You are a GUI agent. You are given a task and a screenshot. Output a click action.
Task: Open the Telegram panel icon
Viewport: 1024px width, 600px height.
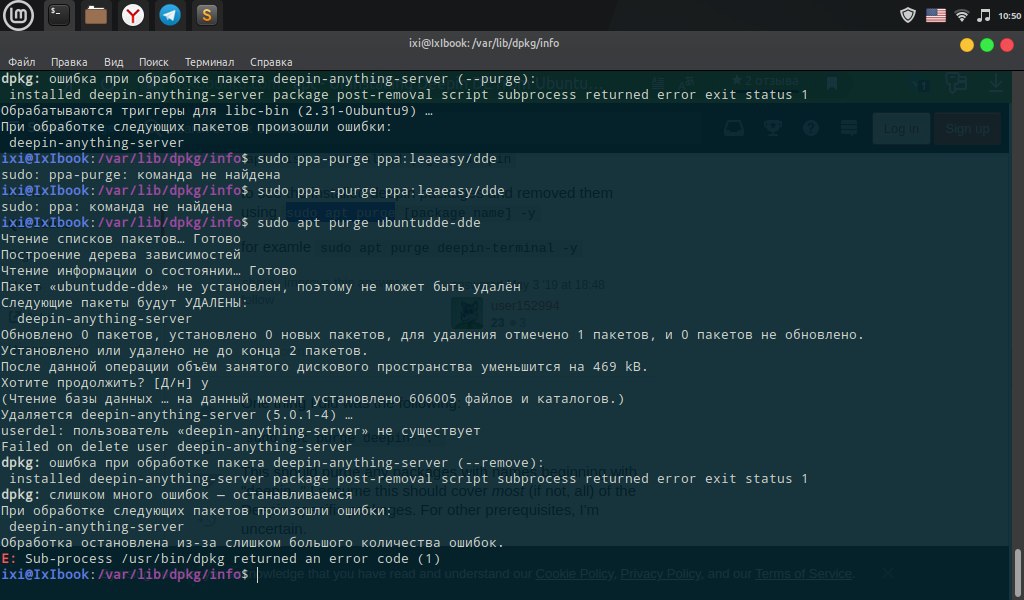coord(170,15)
